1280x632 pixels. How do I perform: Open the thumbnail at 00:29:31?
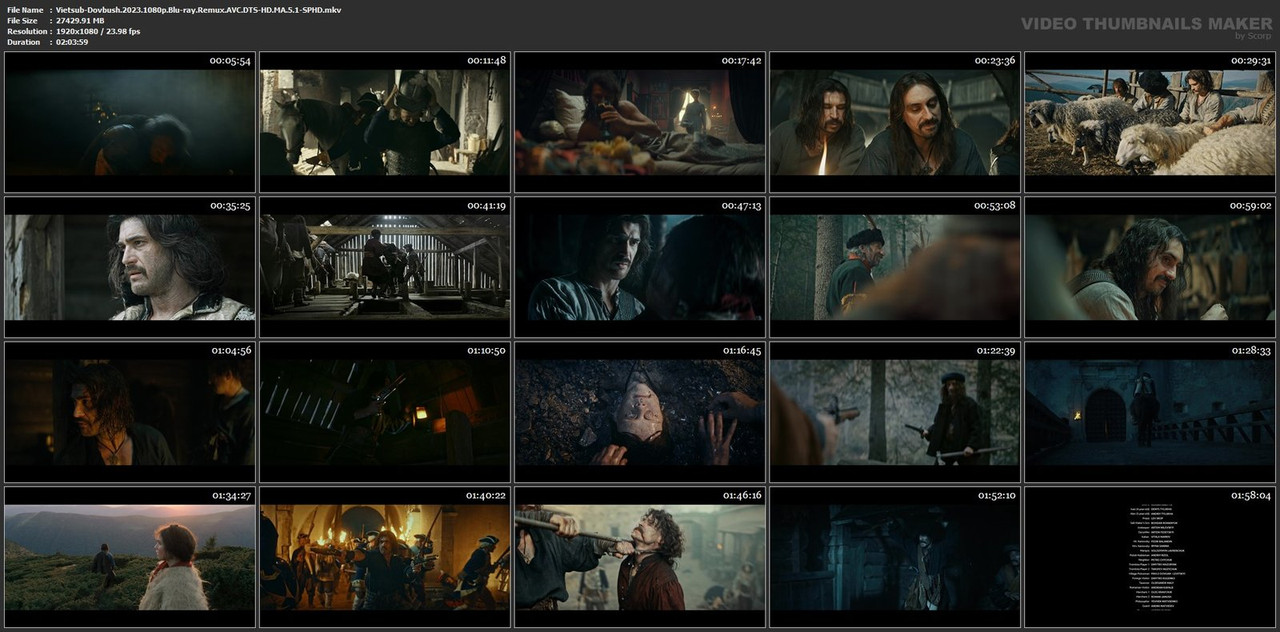click(x=1150, y=123)
